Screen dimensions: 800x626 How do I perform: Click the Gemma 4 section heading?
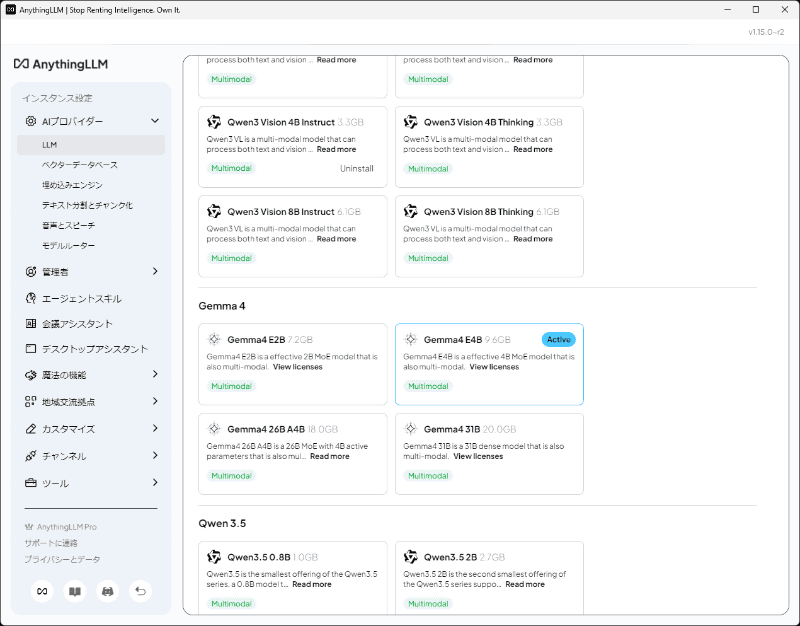(222, 306)
